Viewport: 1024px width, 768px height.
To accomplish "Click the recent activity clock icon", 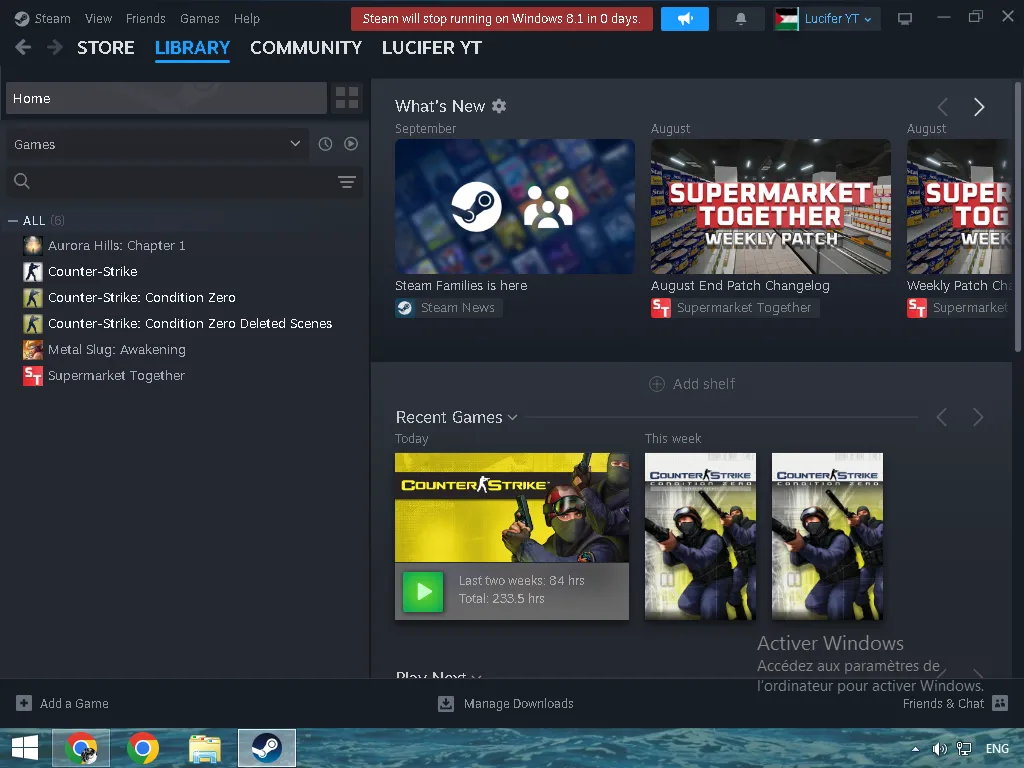I will tap(325, 144).
